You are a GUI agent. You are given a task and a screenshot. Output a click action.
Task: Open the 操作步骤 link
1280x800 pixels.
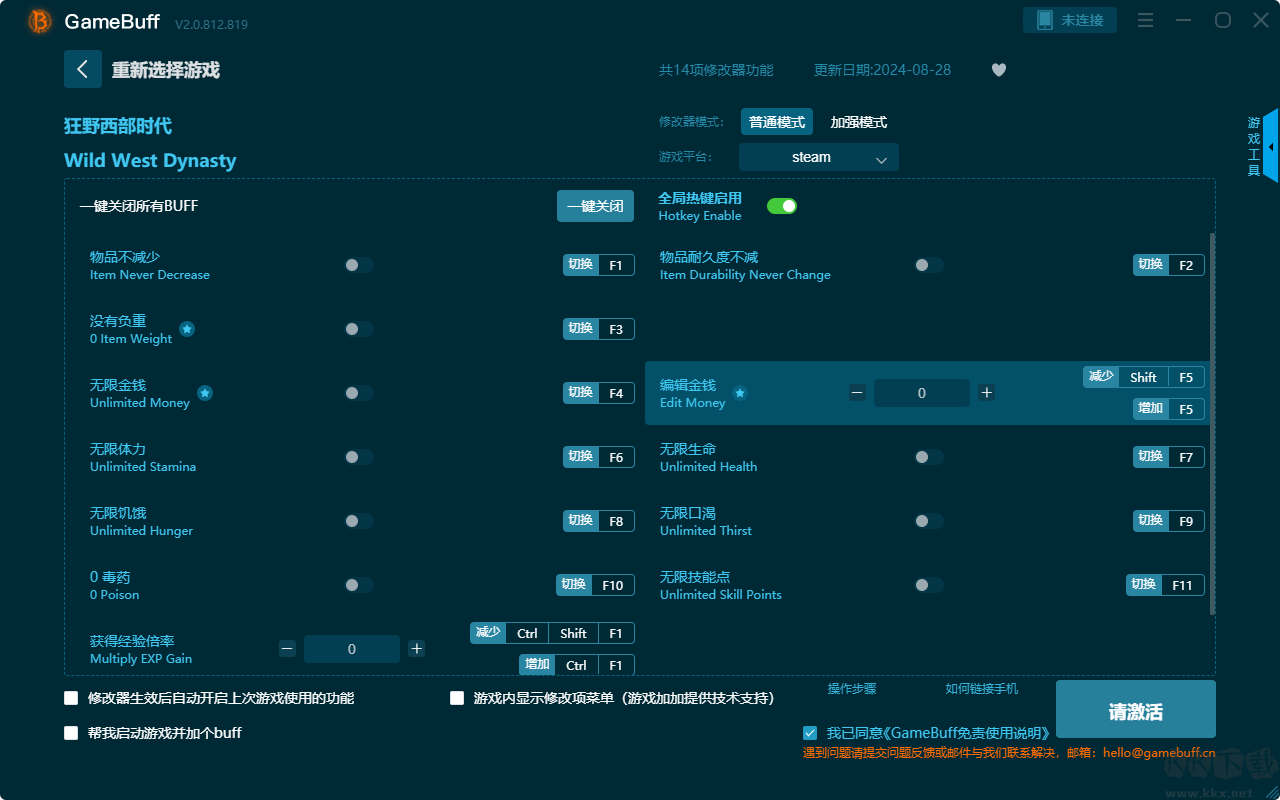(852, 689)
